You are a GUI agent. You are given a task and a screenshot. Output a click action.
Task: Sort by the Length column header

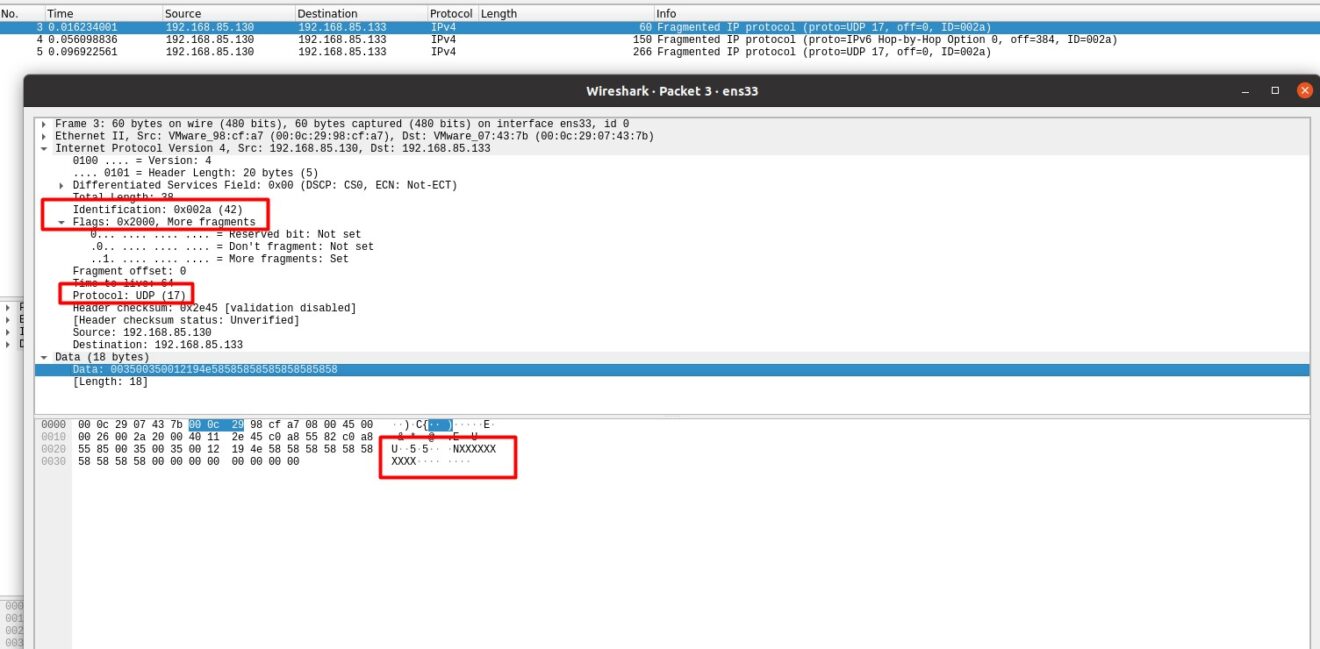[x=497, y=13]
